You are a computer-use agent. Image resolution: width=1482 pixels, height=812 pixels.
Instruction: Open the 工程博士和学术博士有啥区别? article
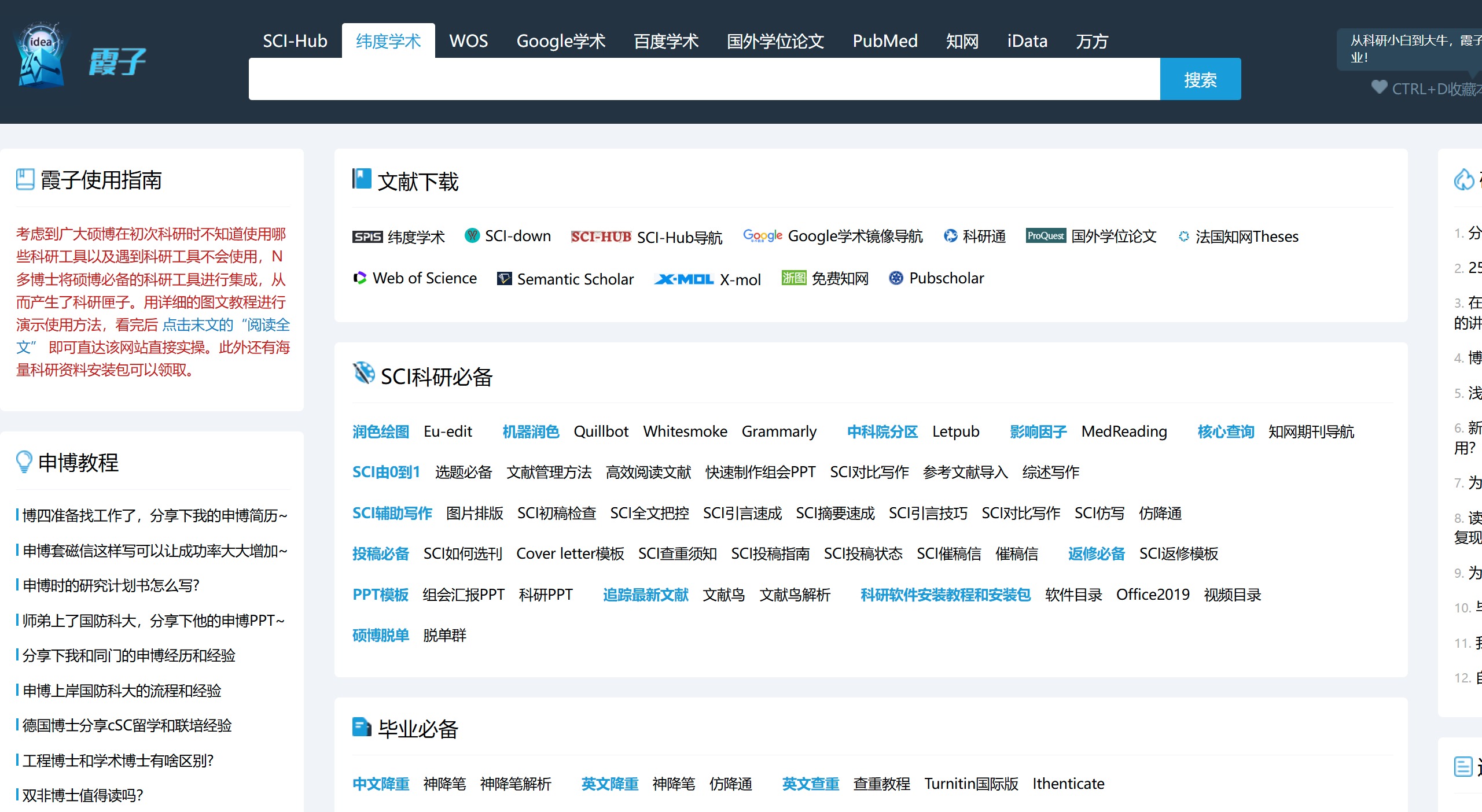pyautogui.click(x=118, y=761)
